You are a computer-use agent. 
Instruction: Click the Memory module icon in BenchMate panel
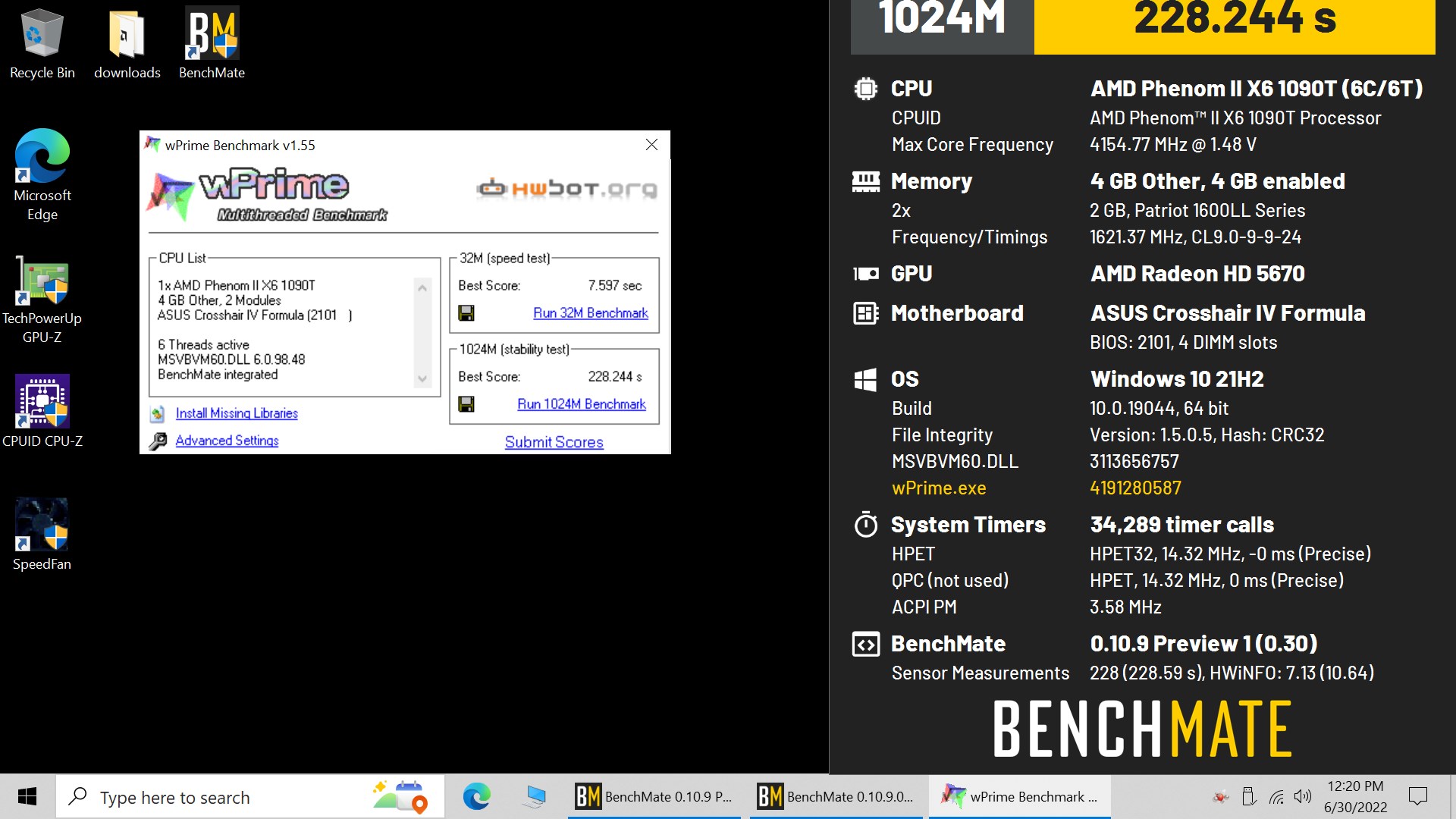pos(865,181)
